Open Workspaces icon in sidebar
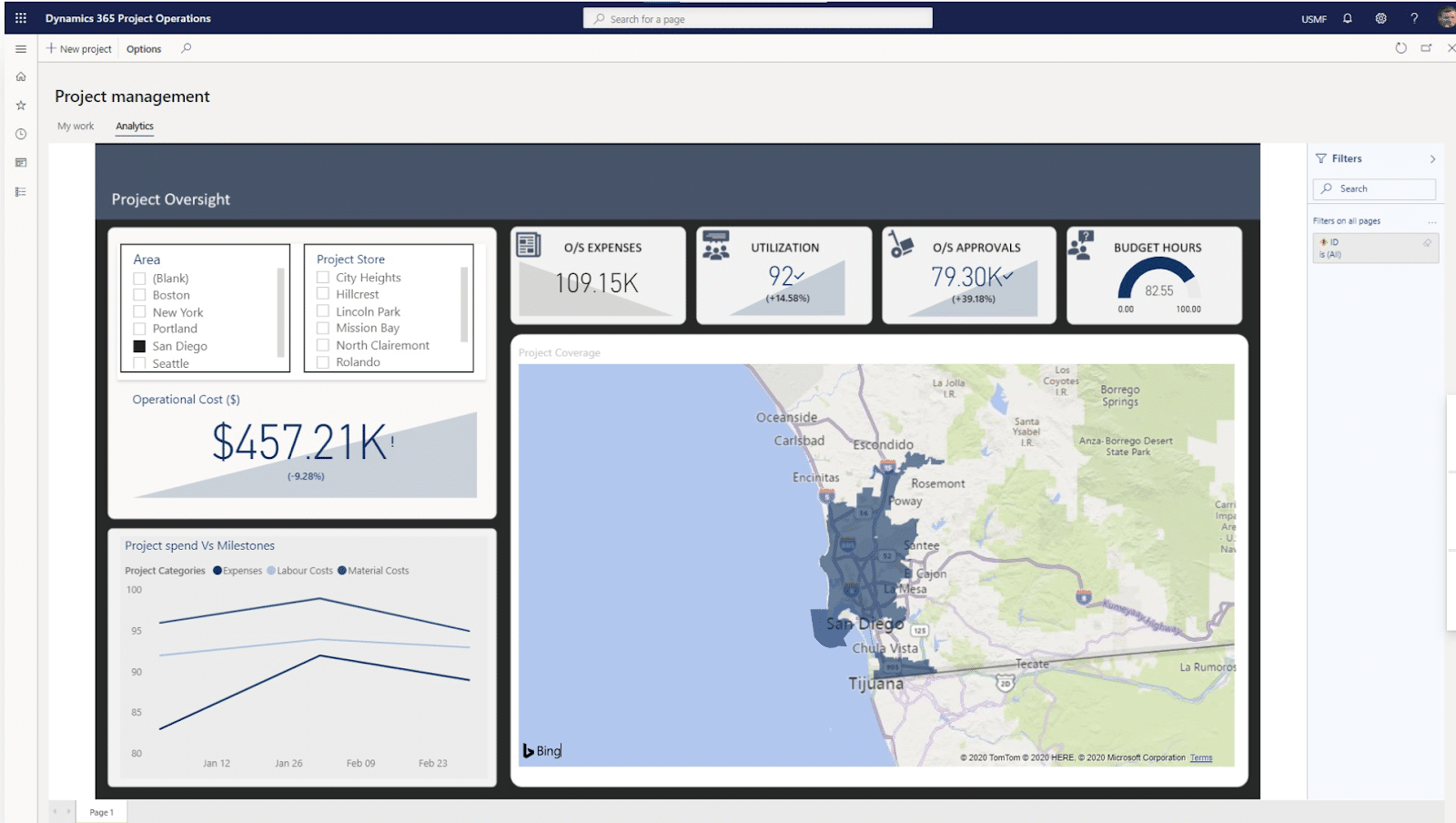The height and width of the screenshot is (823, 1456). tap(20, 163)
